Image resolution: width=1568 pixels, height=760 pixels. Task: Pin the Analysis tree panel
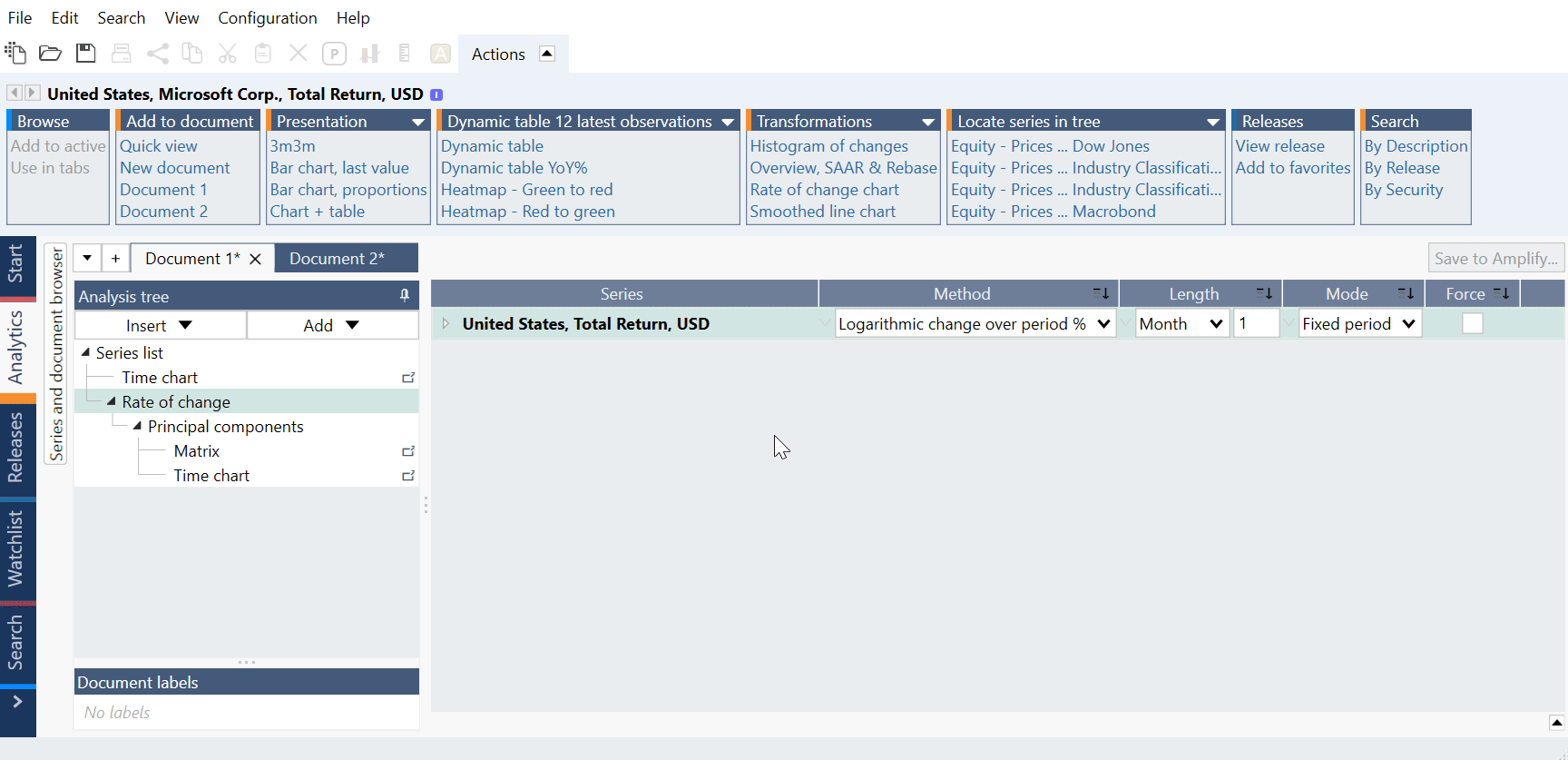[x=405, y=295]
